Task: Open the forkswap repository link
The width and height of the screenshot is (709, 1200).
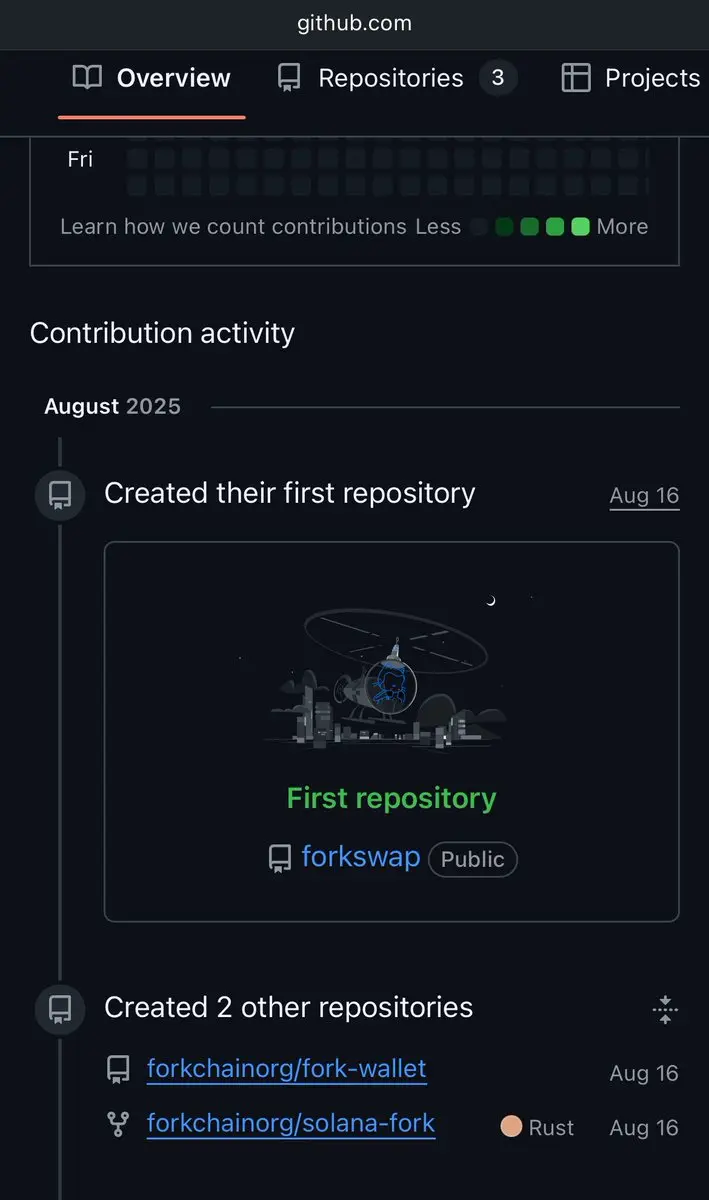Action: click(x=361, y=857)
